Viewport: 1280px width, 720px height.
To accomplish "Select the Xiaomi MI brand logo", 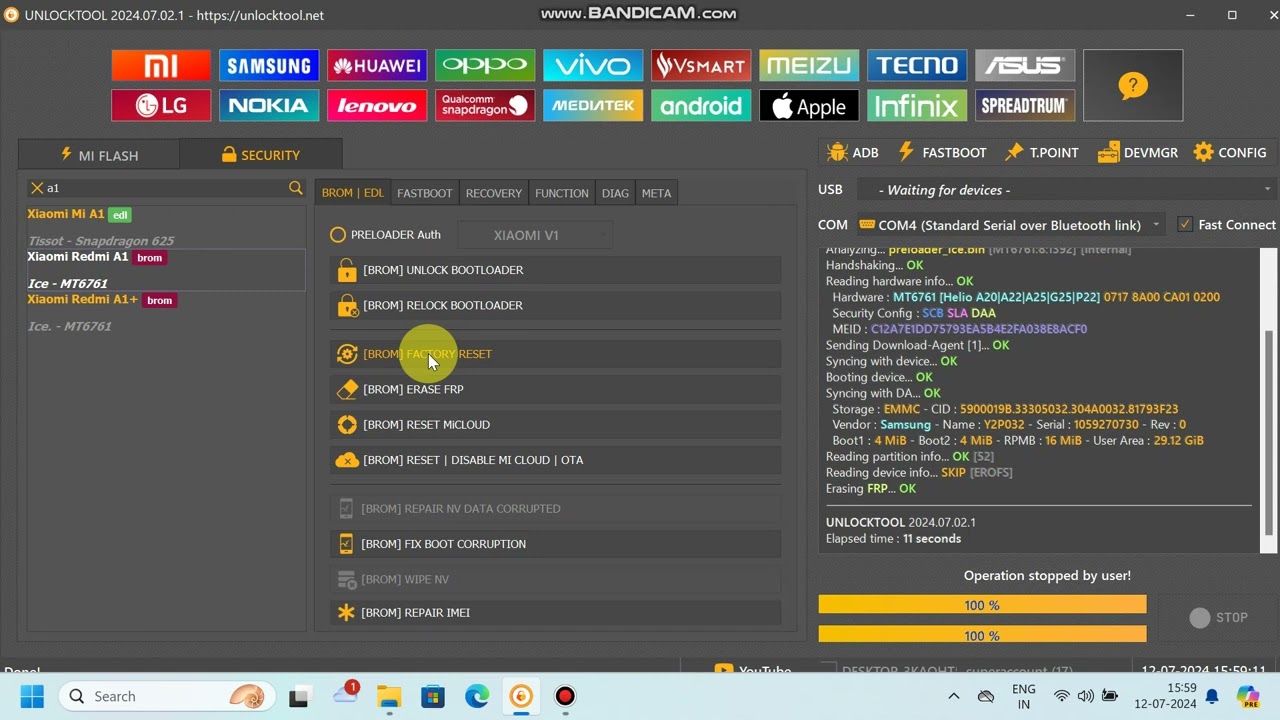I will coord(161,66).
